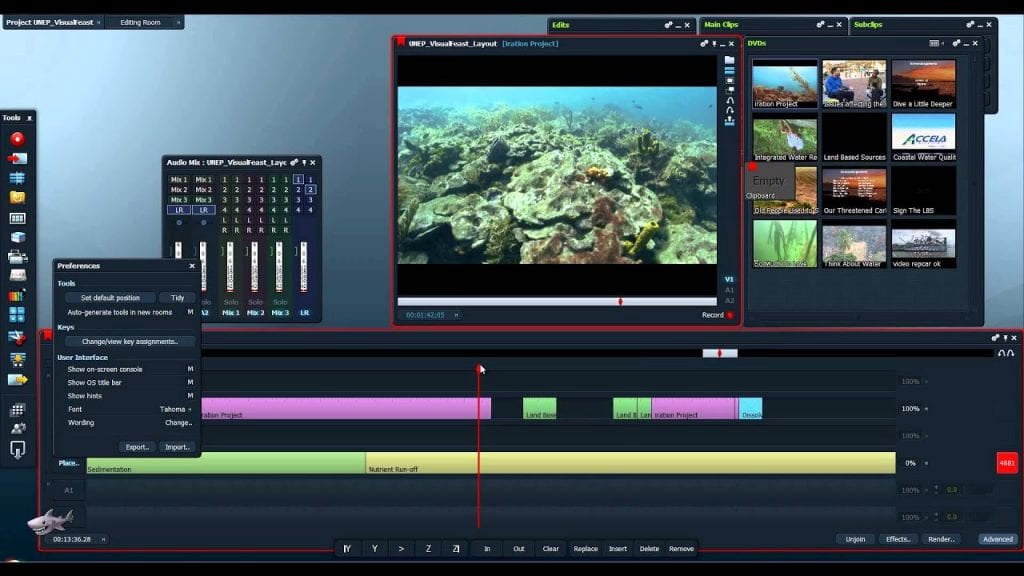1024x576 pixels.
Task: Click the Nutrient Run-off timeline segment
Action: [x=630, y=463]
